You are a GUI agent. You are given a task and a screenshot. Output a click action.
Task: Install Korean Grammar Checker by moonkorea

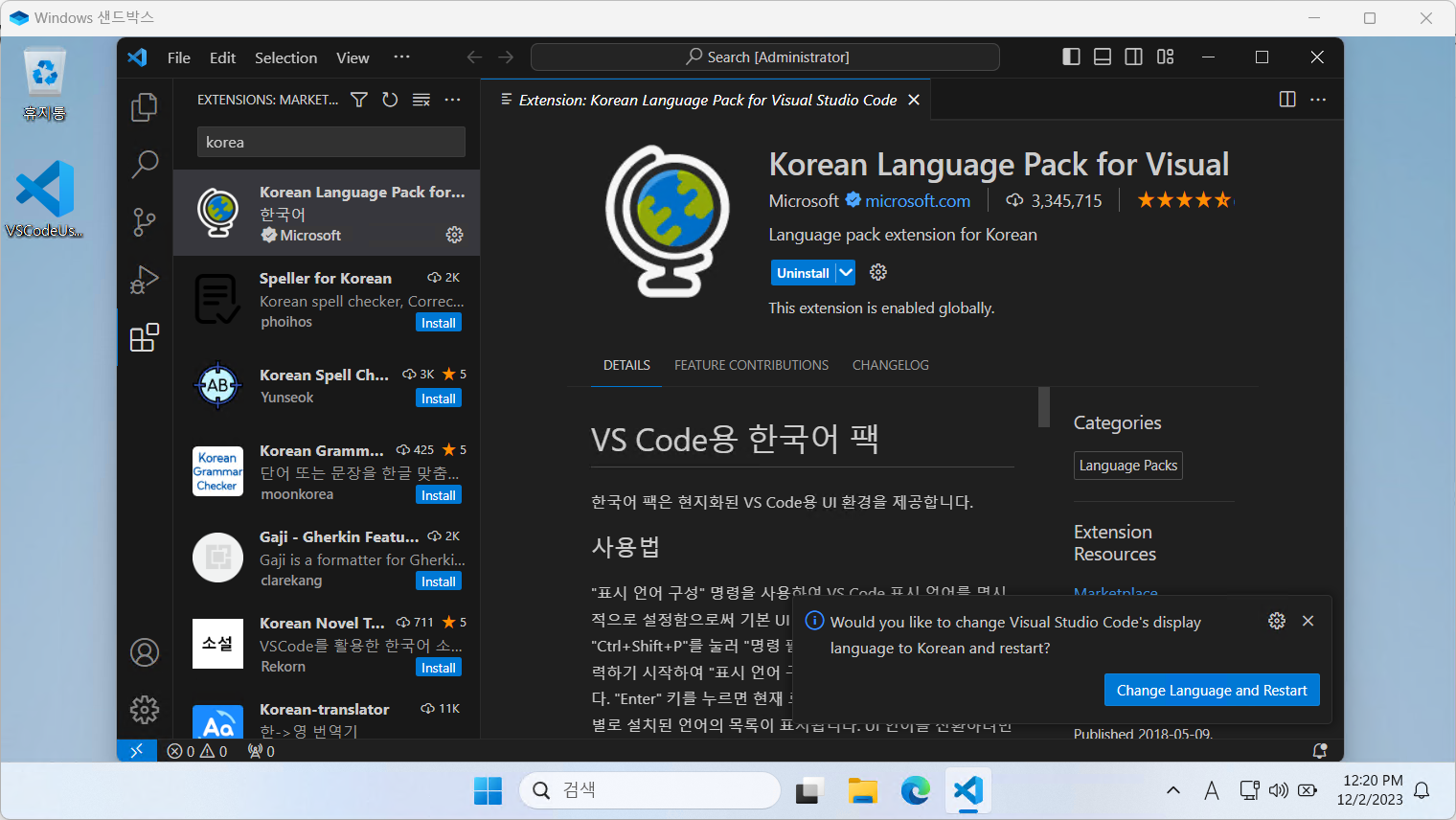click(439, 495)
